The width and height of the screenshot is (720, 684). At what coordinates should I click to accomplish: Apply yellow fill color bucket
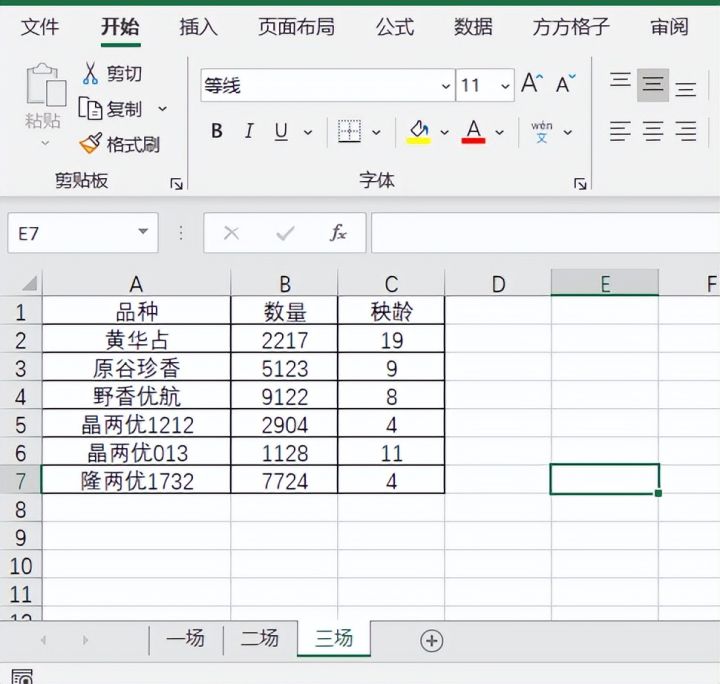coord(419,132)
